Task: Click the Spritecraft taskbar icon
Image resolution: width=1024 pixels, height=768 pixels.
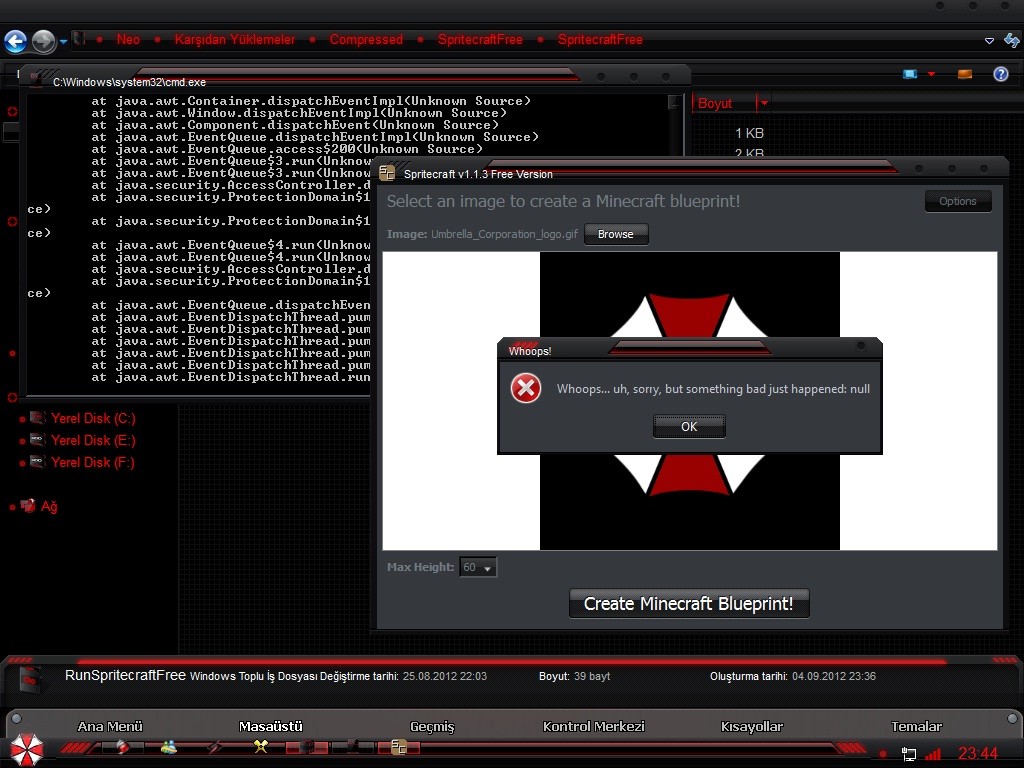Action: click(398, 746)
